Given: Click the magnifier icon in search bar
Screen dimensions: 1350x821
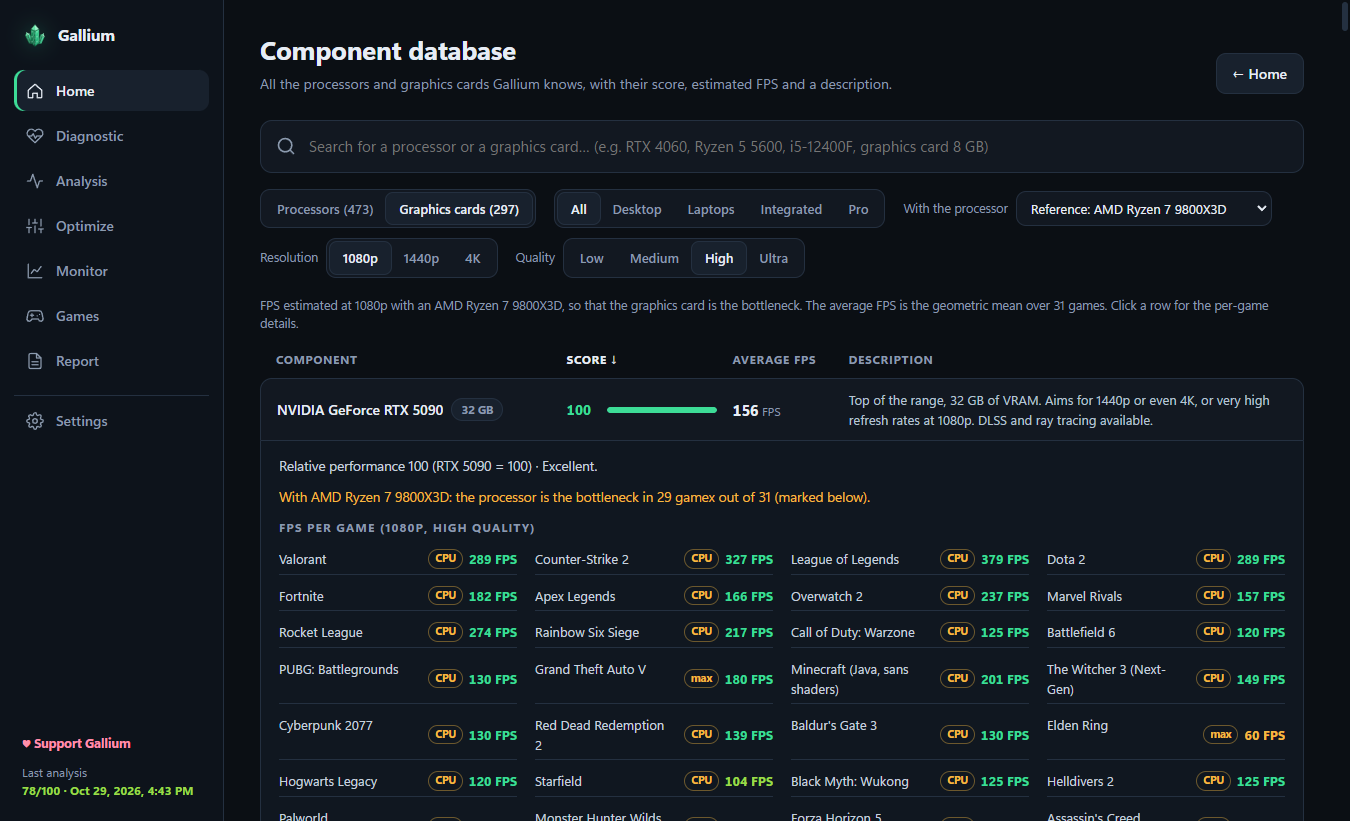Looking at the screenshot, I should click(286, 147).
